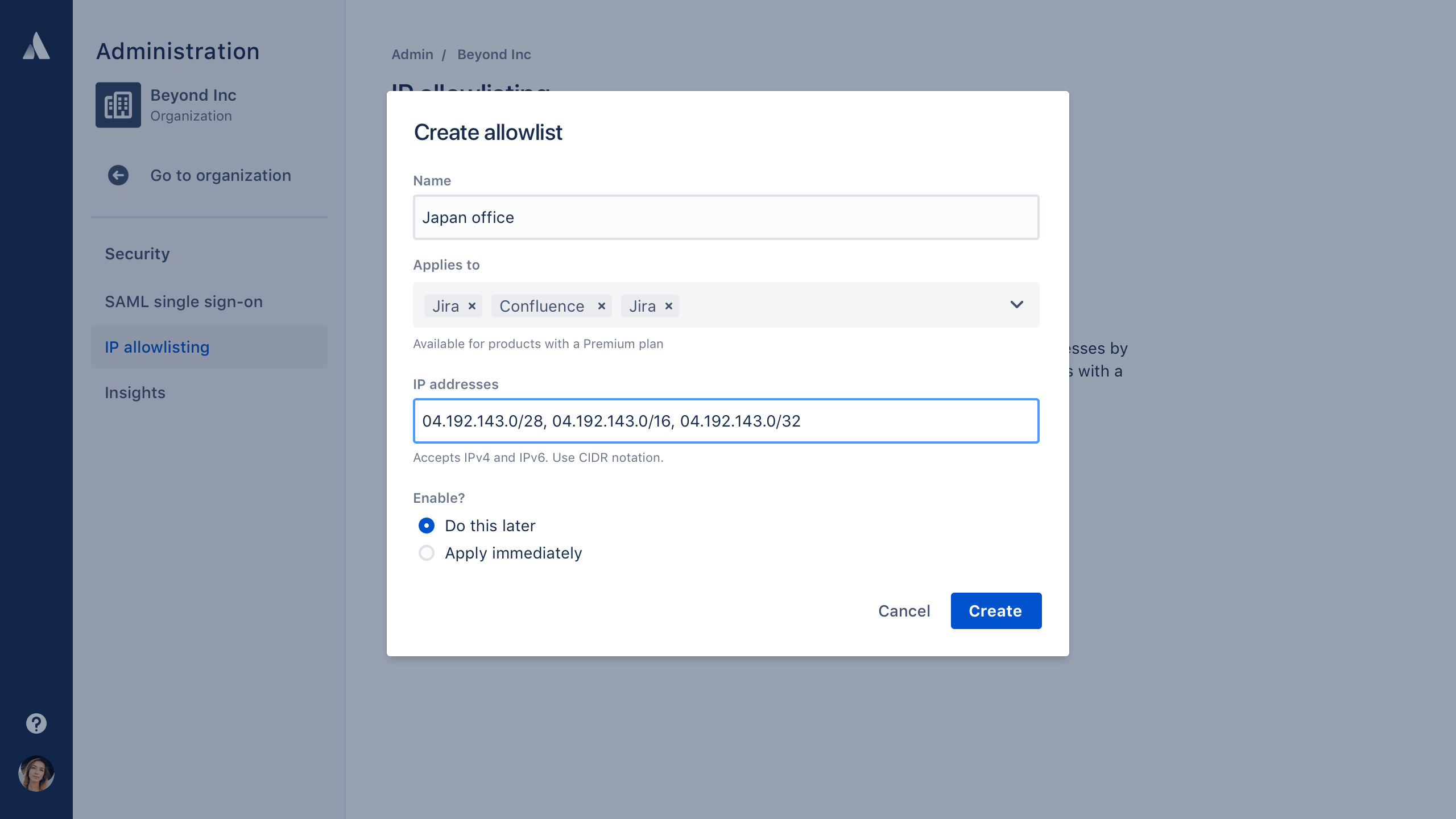Screen dimensions: 1456x819
Task: Click the Cancel button
Action: (x=904, y=611)
